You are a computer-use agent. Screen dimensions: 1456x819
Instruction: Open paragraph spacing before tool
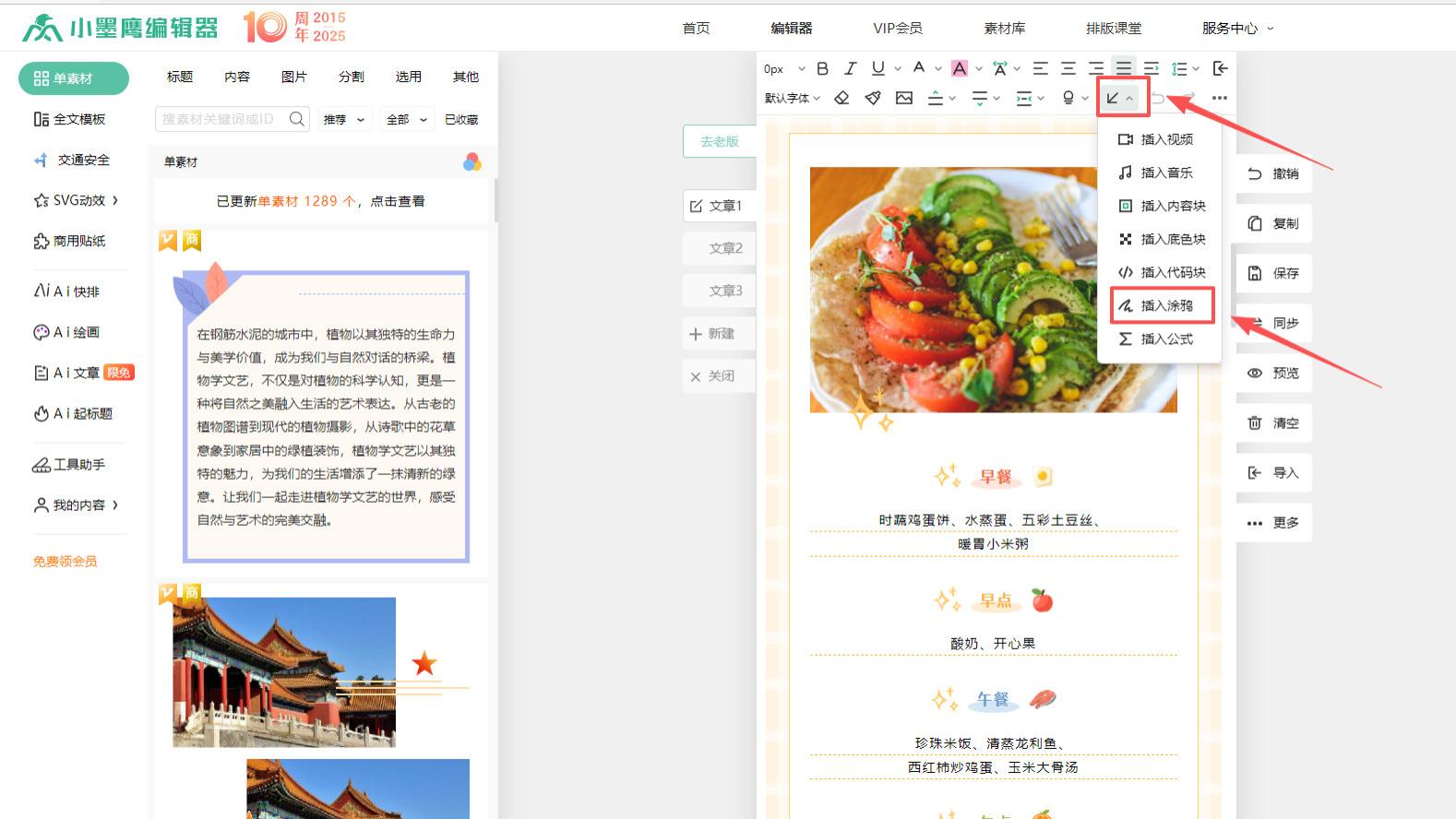point(936,98)
